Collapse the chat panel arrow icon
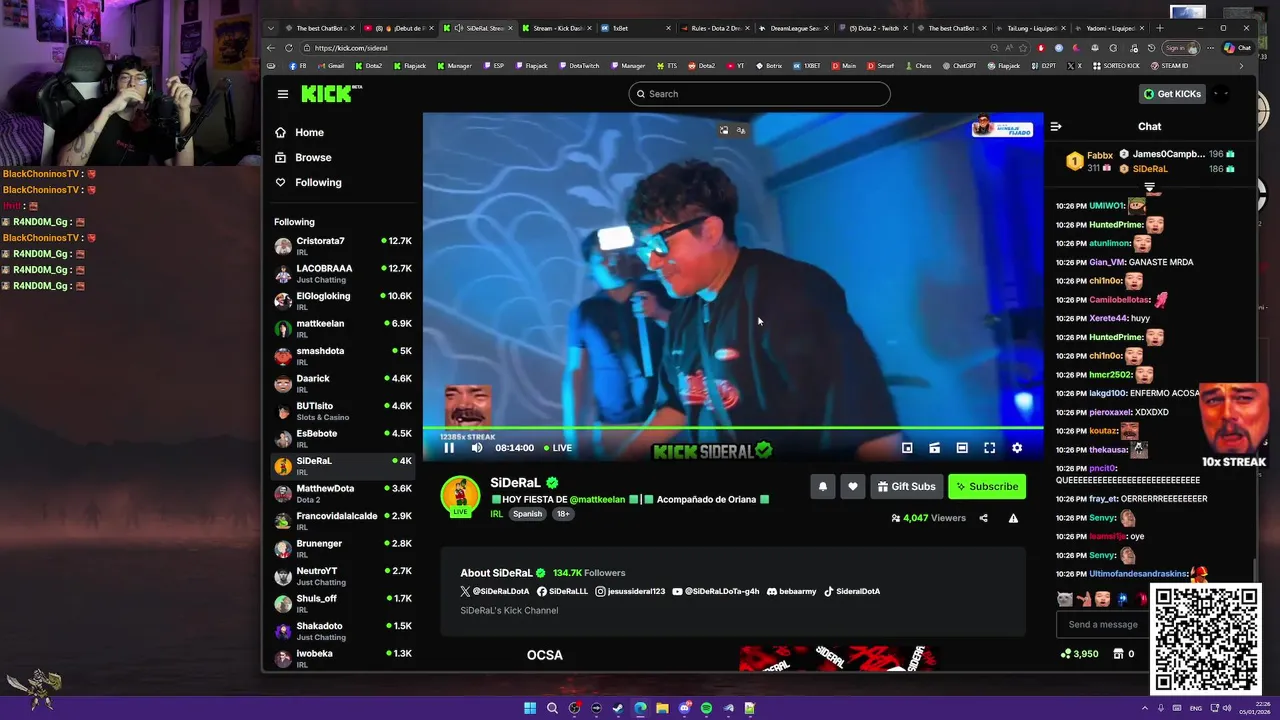Screen dimensions: 1280x720 tap(1055, 127)
